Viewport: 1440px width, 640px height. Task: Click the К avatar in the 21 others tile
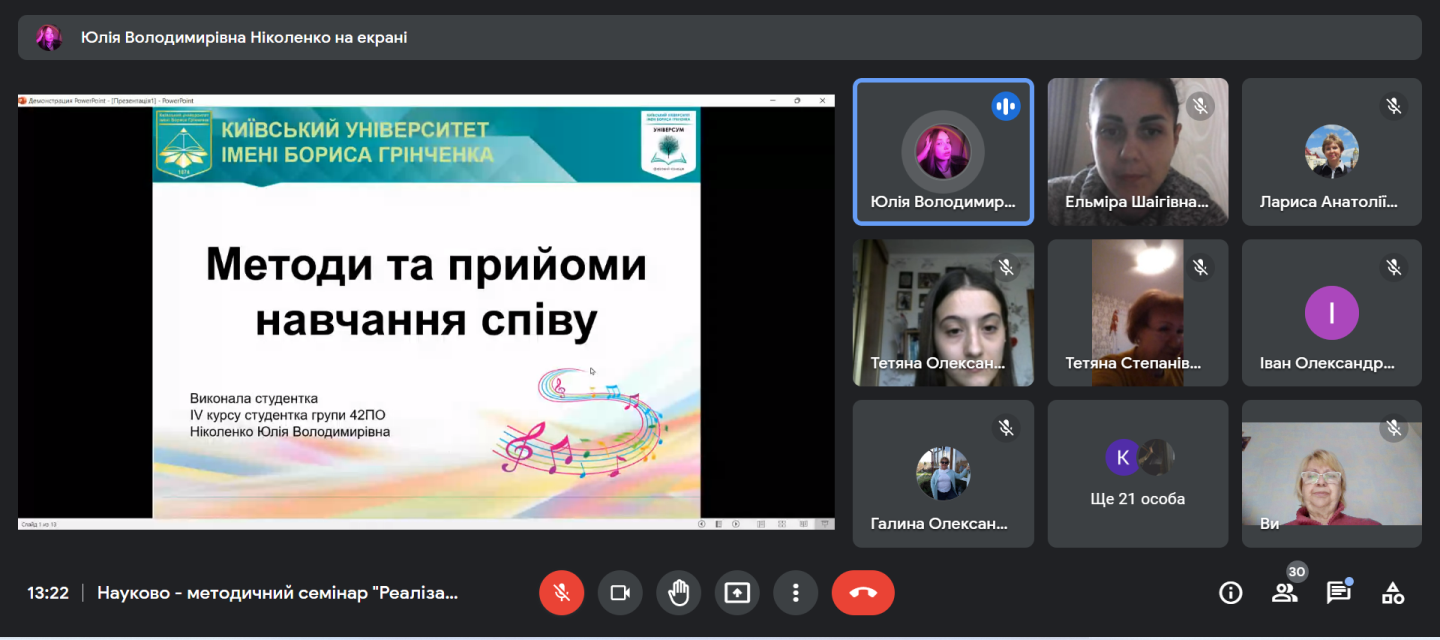[x=1123, y=457]
